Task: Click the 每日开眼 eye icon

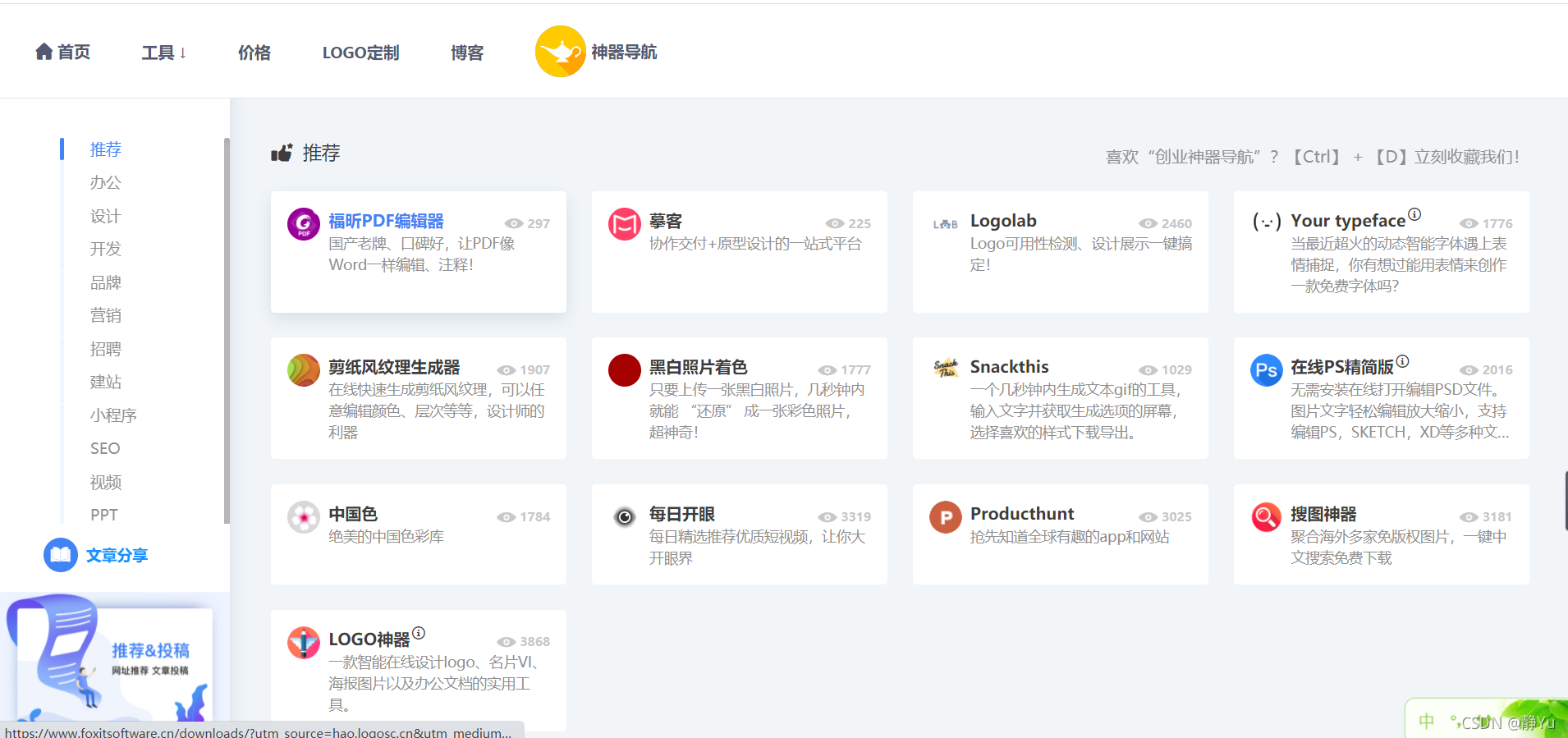Action: 625,517
